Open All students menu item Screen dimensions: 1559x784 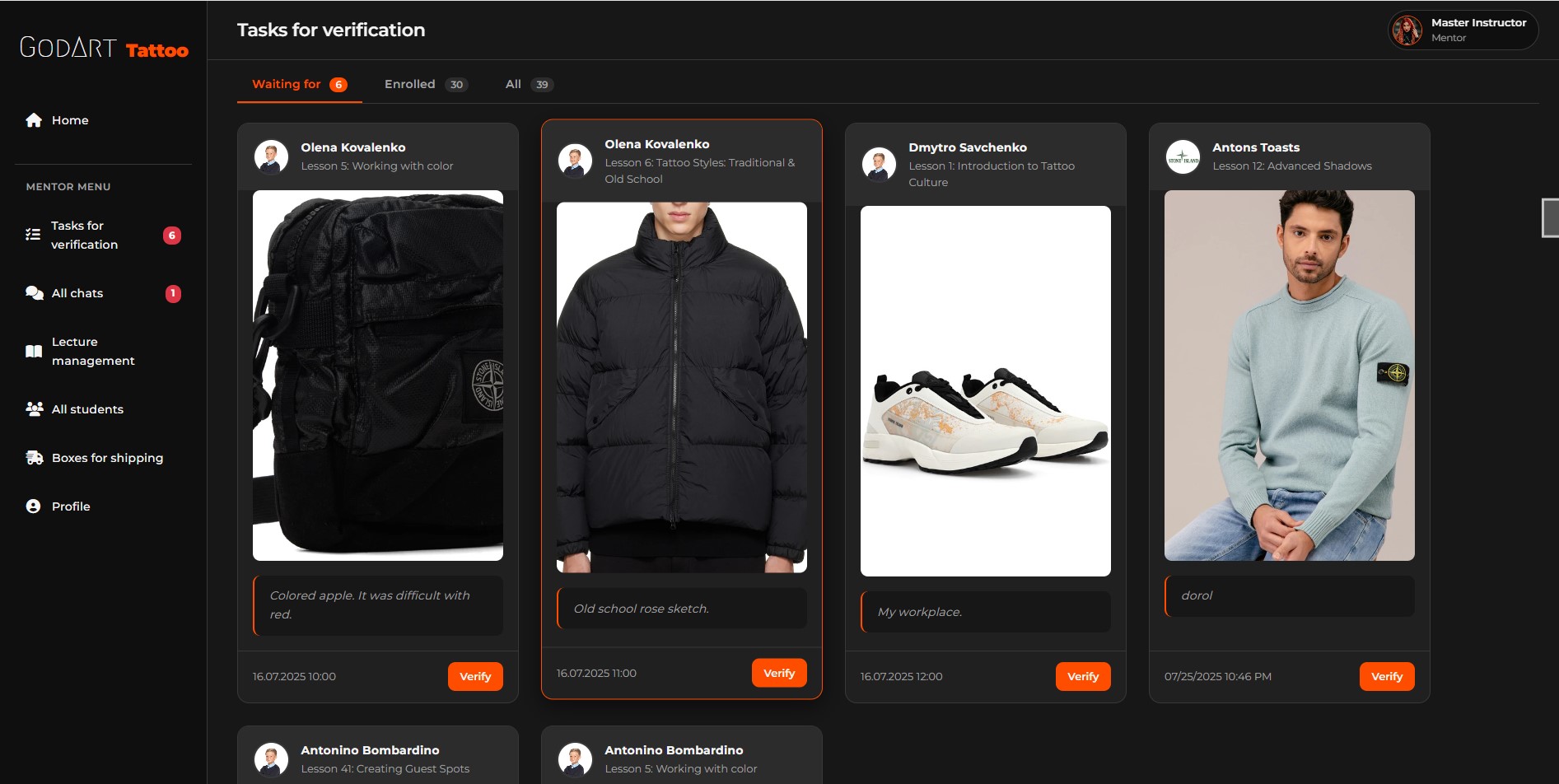pos(103,409)
